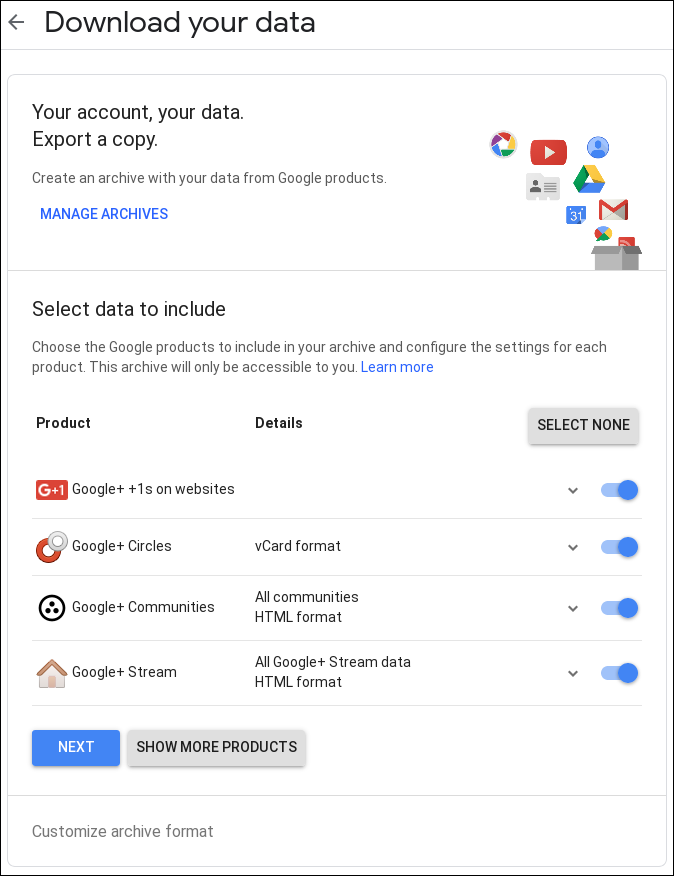Click the Google+ Circles product icon
The width and height of the screenshot is (674, 876).
pos(51,547)
